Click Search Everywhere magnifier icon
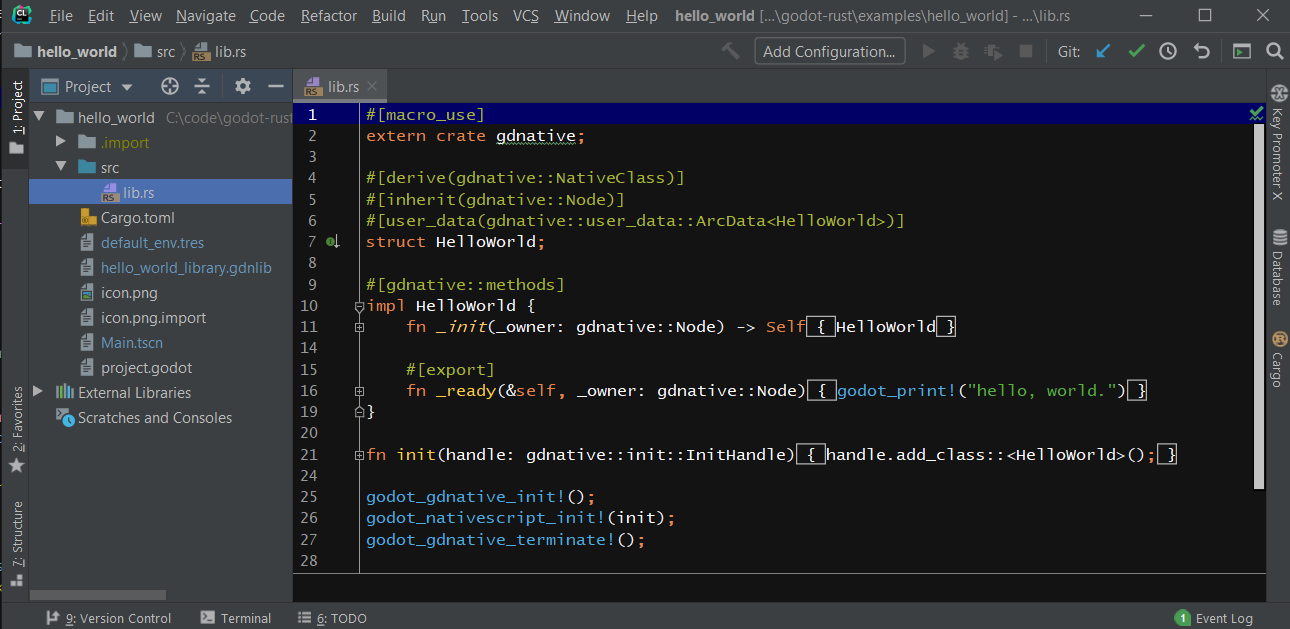 (1274, 51)
